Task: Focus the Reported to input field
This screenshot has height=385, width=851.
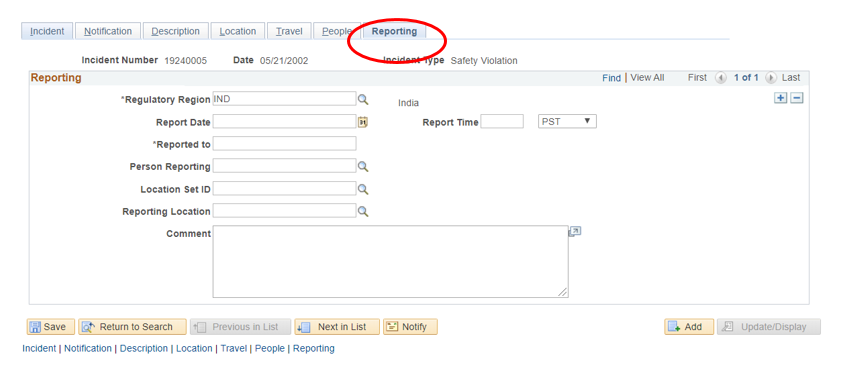Action: click(284, 143)
